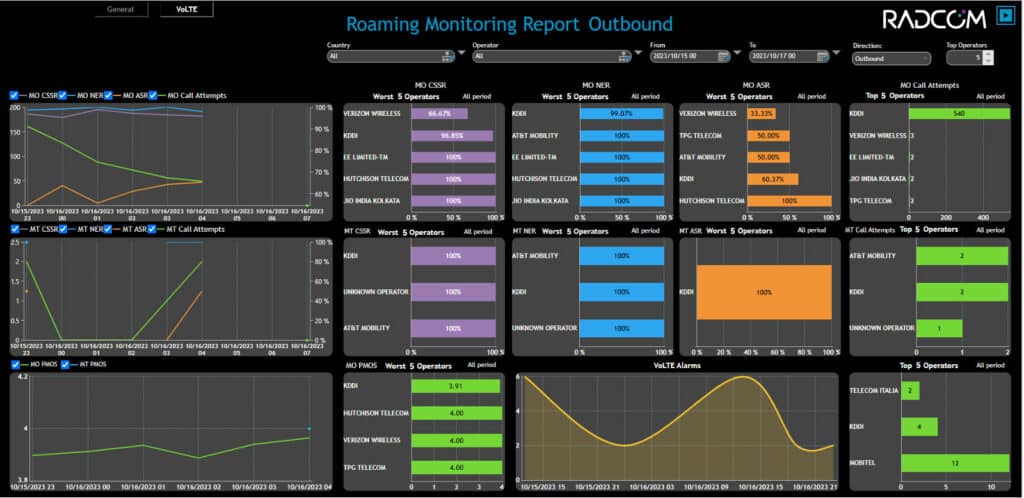Toggle the MT CSSR series checkbox
This screenshot has height=498, width=1024.
tap(14, 229)
